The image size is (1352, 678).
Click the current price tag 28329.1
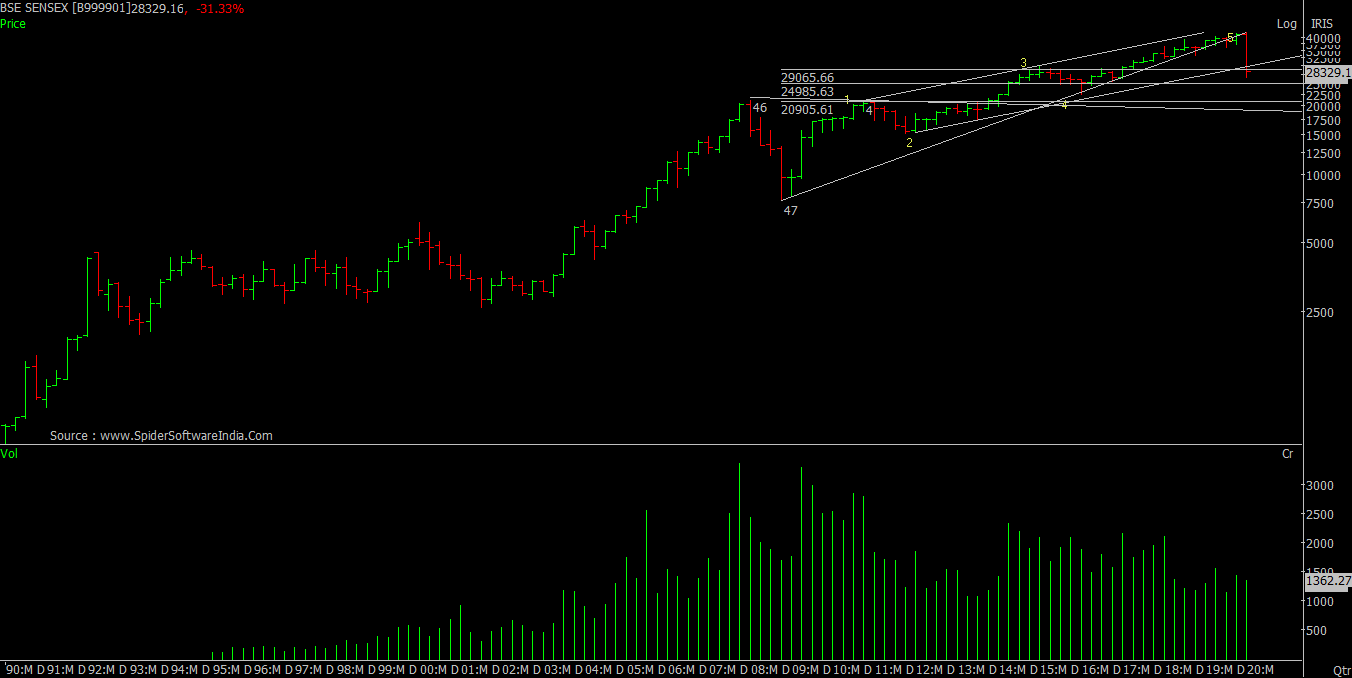click(1327, 73)
